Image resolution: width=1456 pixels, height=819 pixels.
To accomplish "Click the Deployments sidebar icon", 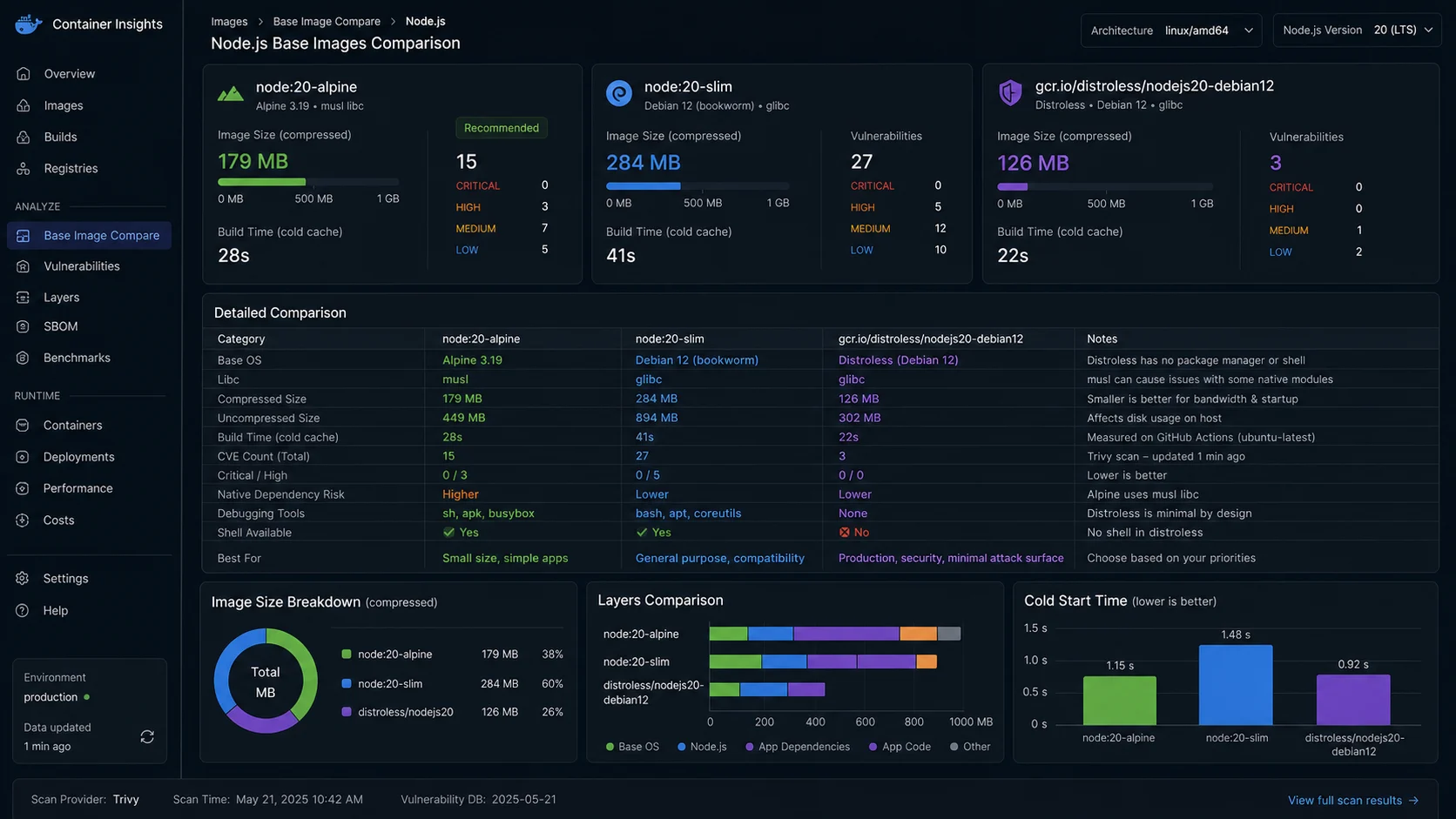I will coord(24,457).
